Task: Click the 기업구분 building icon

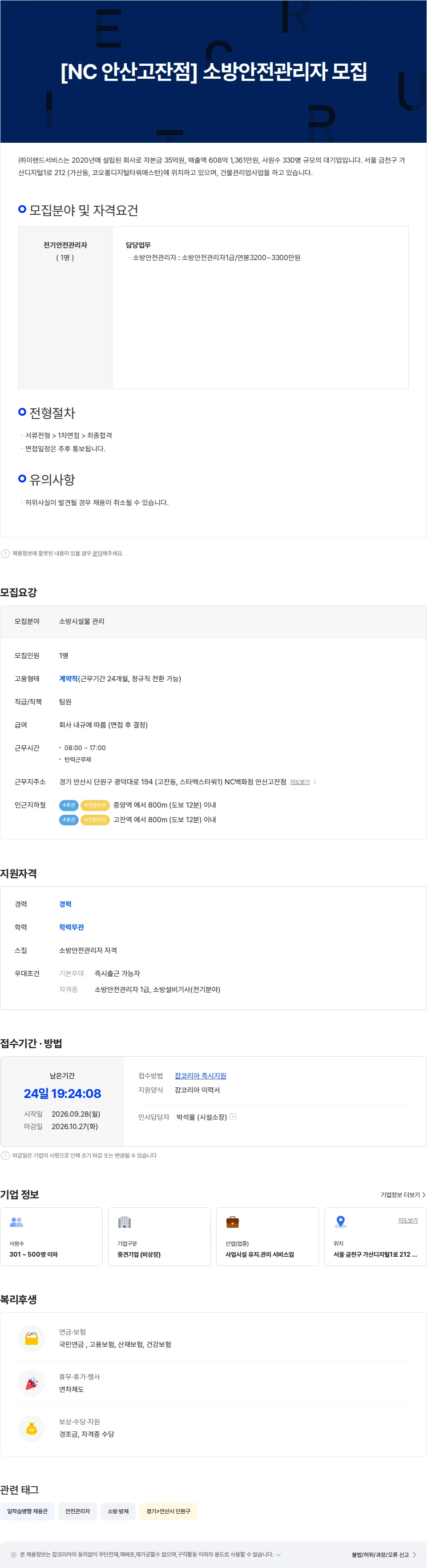Action: click(124, 1222)
